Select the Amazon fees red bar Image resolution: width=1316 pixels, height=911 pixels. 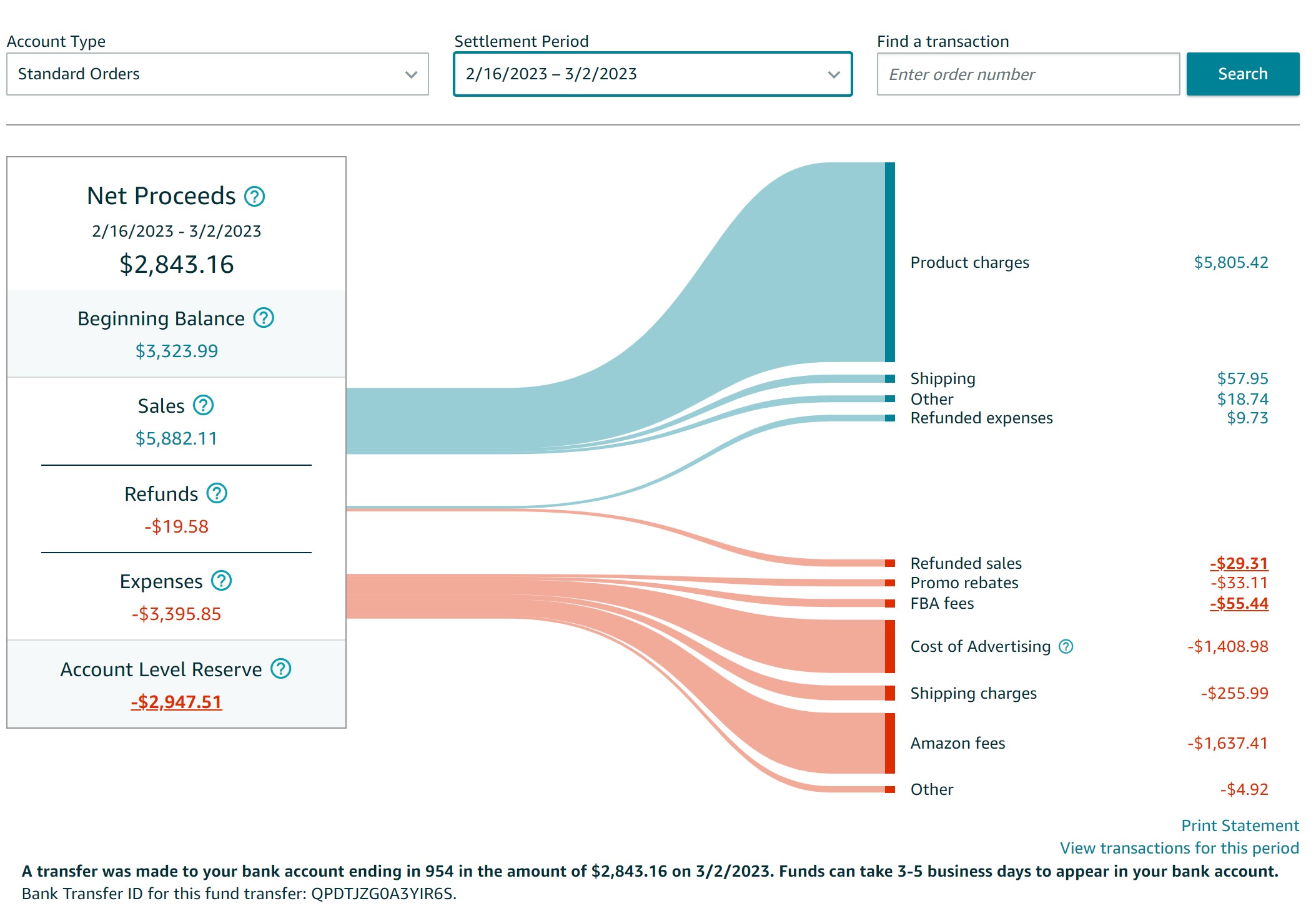pyautogui.click(x=889, y=743)
